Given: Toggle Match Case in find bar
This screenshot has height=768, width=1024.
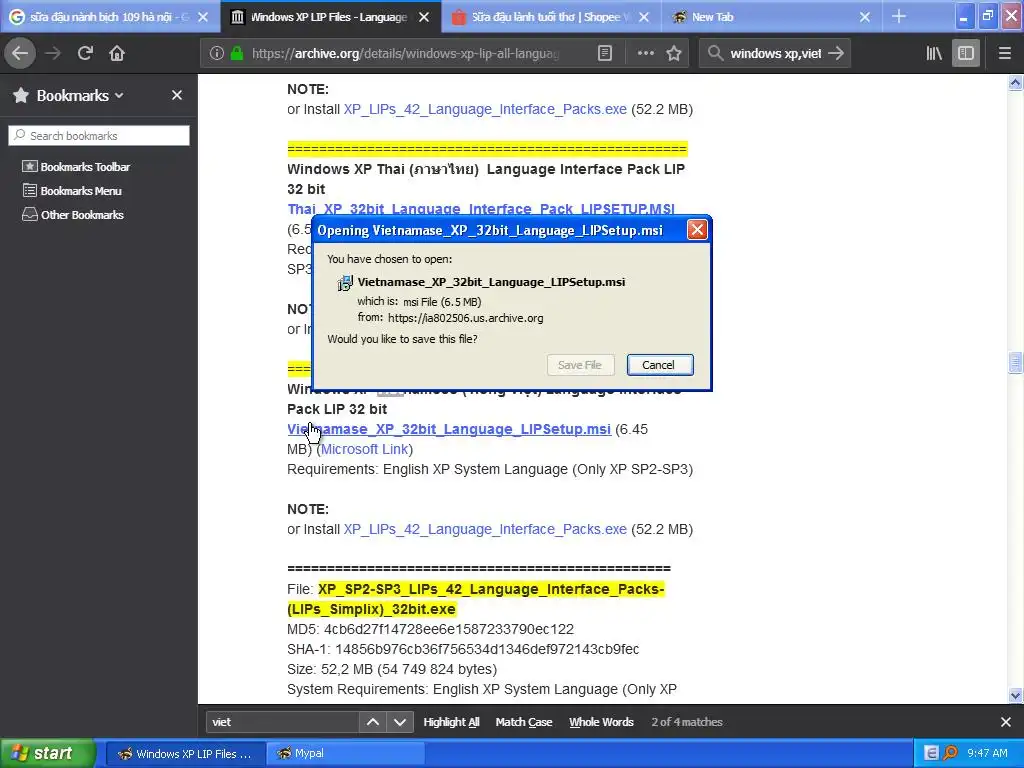Looking at the screenshot, I should pyautogui.click(x=524, y=722).
